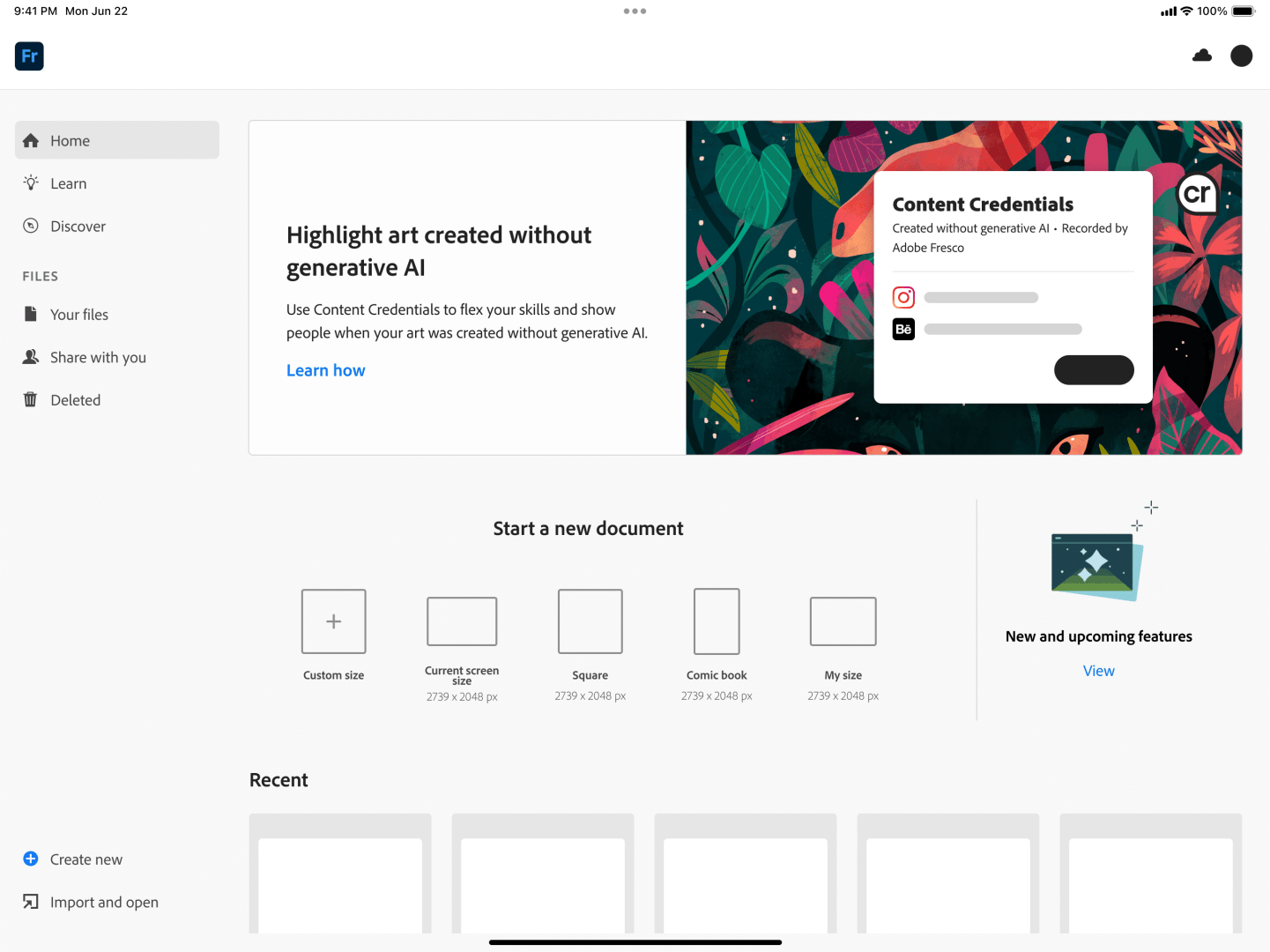Screen dimensions: 1270x952
Task: View new and upcoming features
Action: 1098,671
